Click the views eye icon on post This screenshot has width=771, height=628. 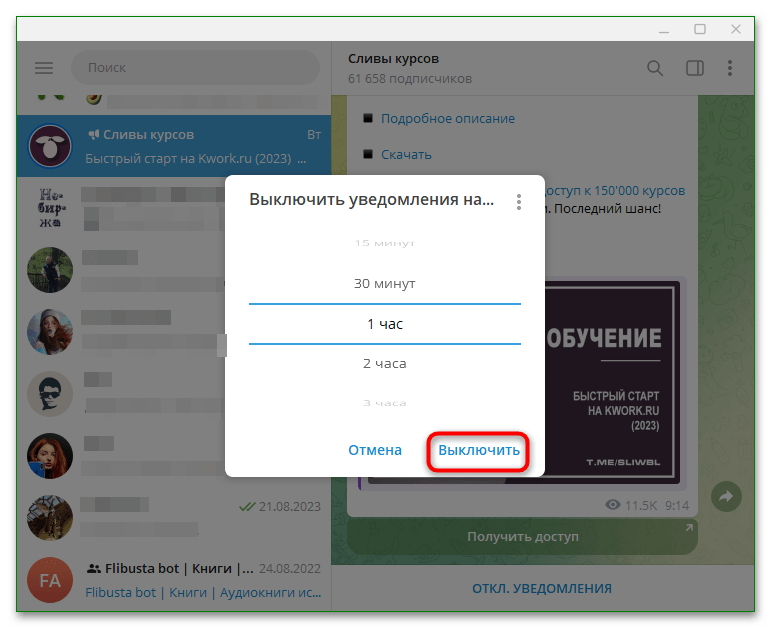coord(613,505)
